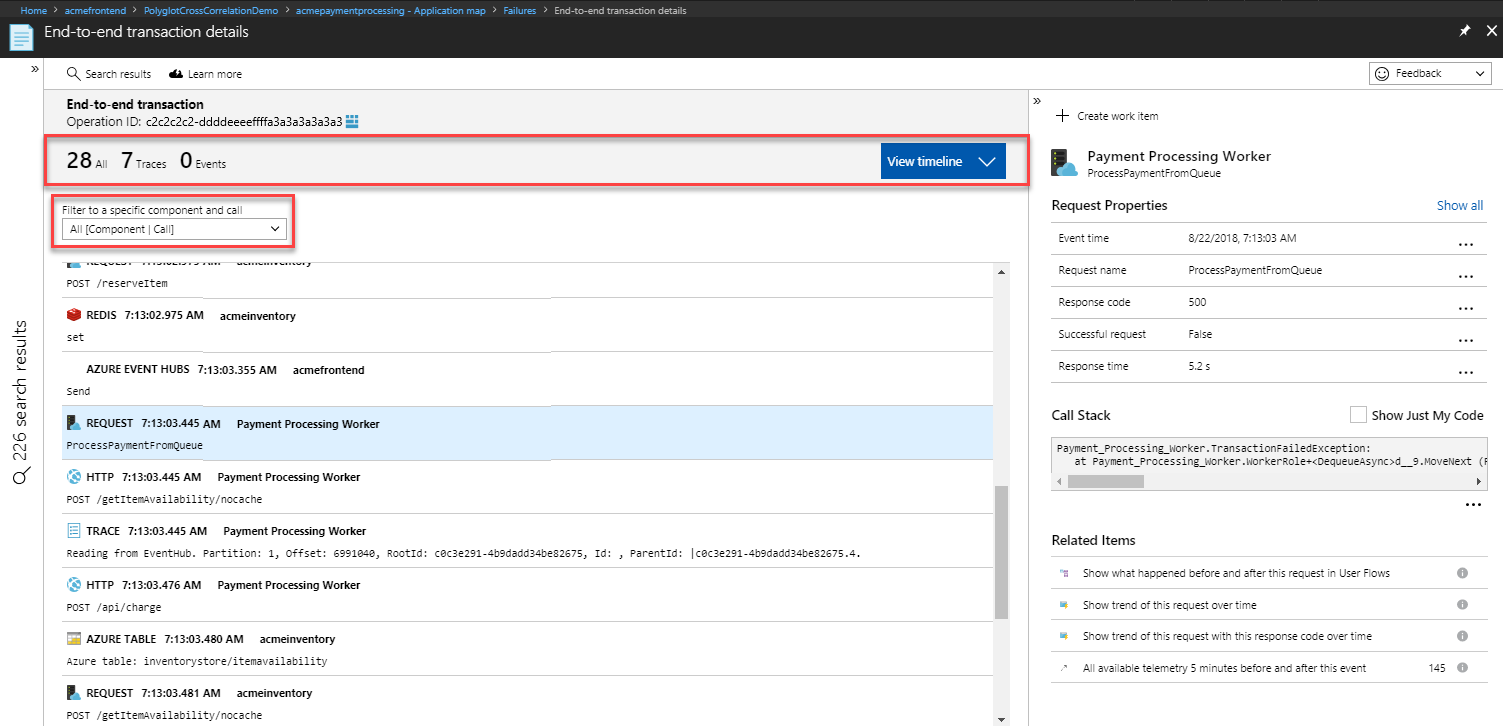This screenshot has width=1503, height=726.
Task: Go to acmepaymentprocessing Application map breadcrumb
Action: (390, 10)
